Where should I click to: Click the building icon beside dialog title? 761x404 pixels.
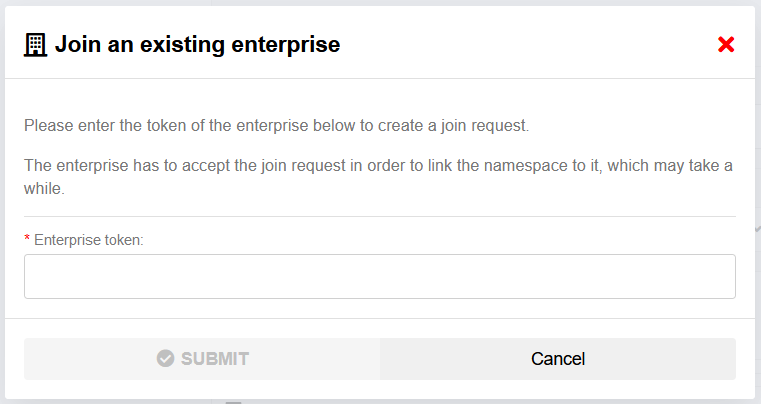click(x=36, y=44)
